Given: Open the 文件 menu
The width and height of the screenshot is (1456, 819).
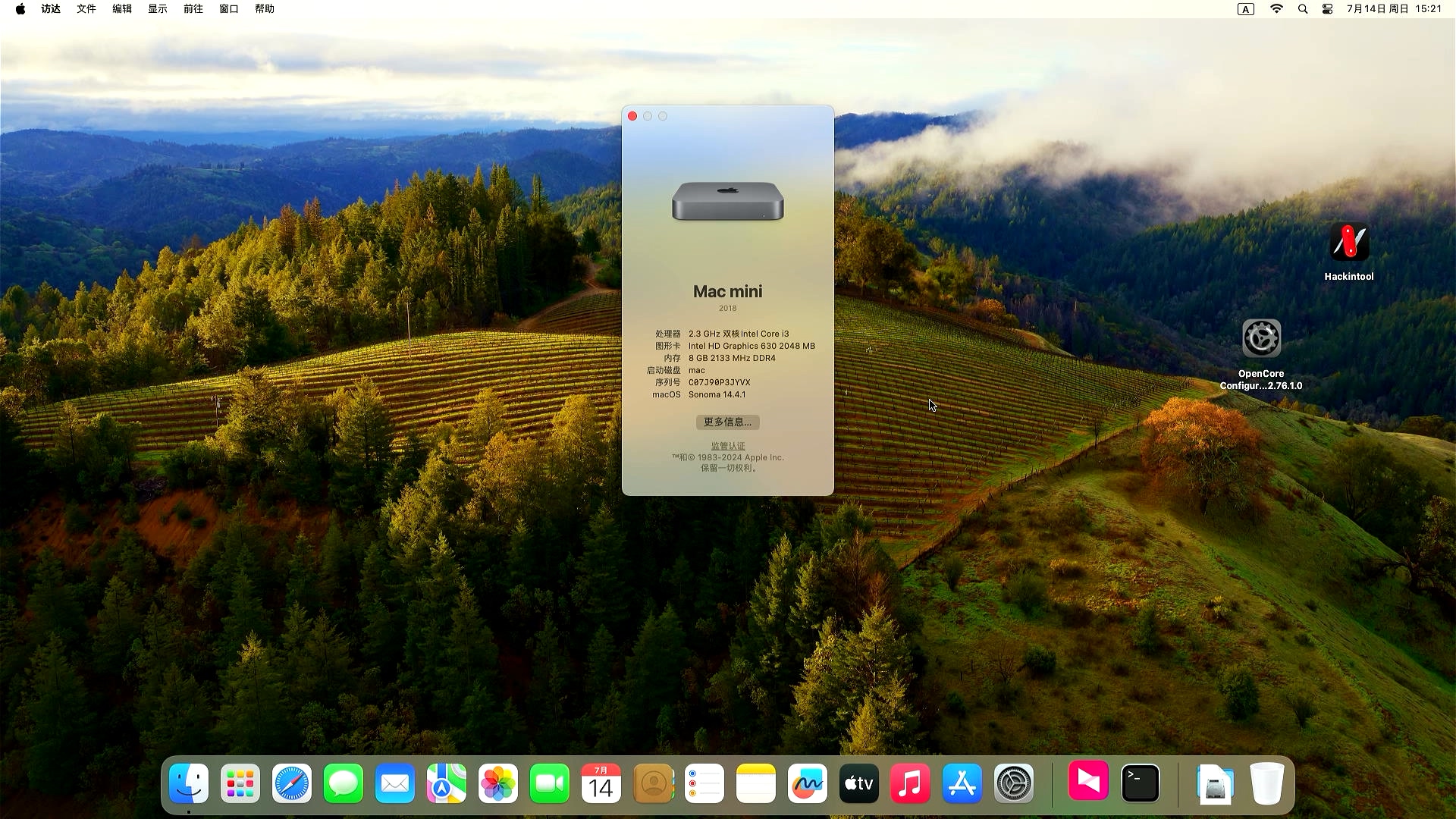Looking at the screenshot, I should point(86,9).
